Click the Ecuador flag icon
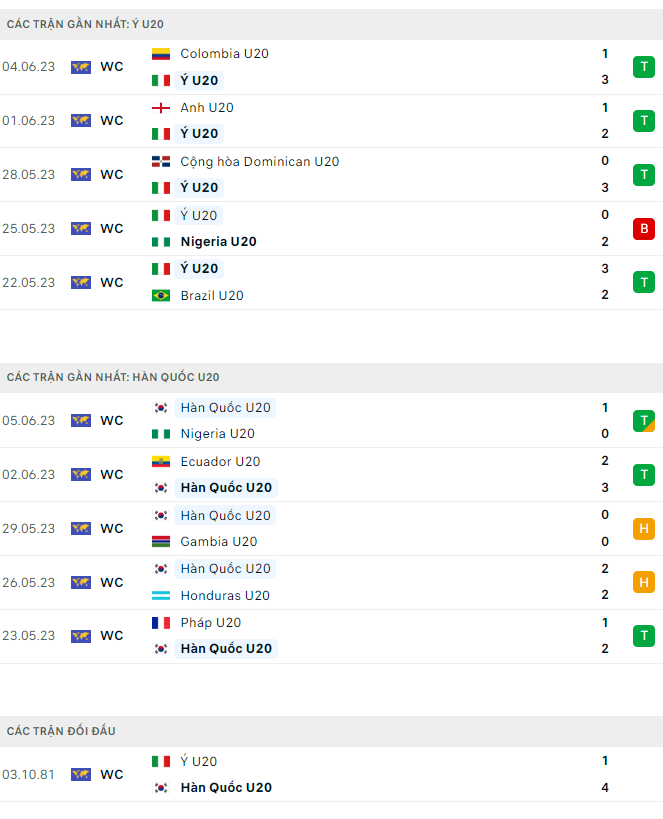Viewport: 663px width, 819px height. (x=160, y=462)
